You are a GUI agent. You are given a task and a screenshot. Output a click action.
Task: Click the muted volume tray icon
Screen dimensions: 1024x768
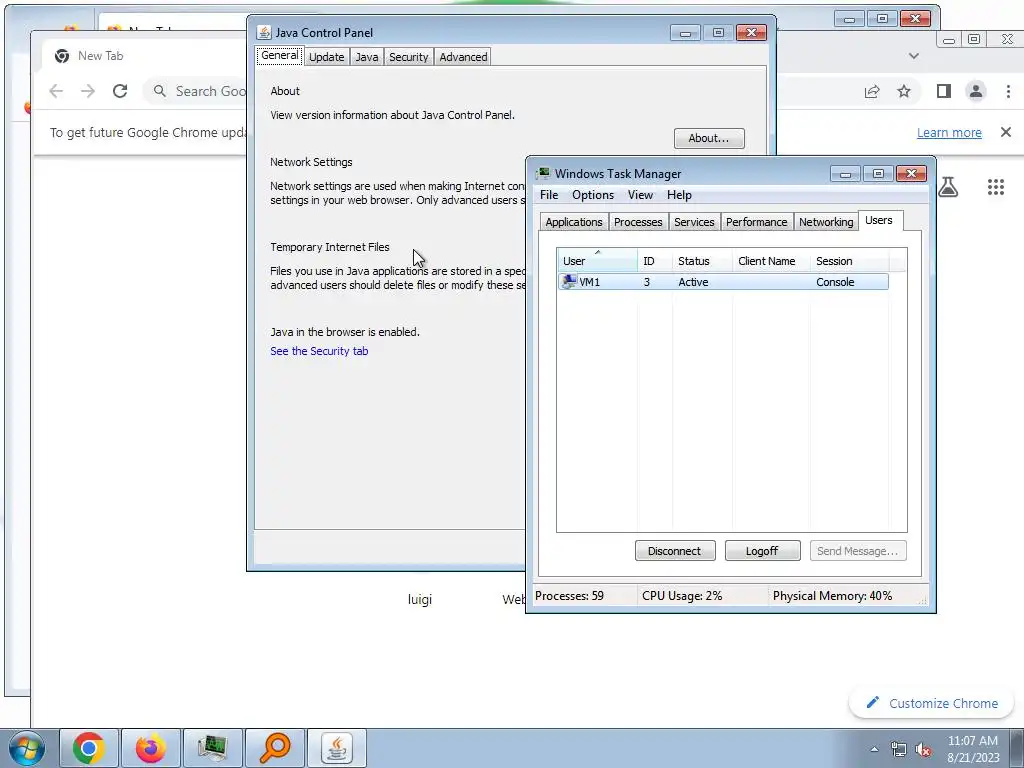923,750
